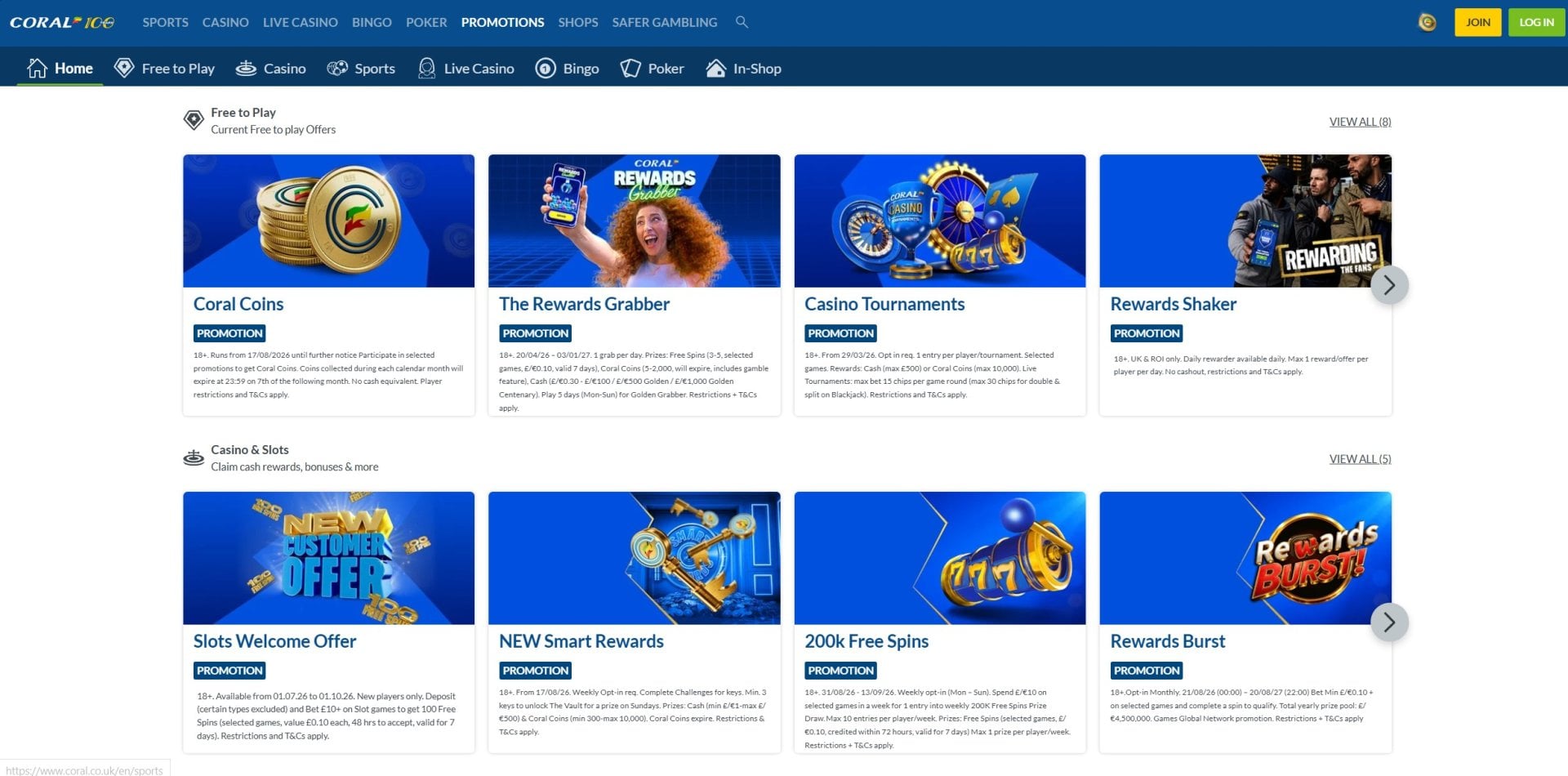Click the Free to Play diamond icon
This screenshot has height=776, width=1568.
tap(124, 68)
